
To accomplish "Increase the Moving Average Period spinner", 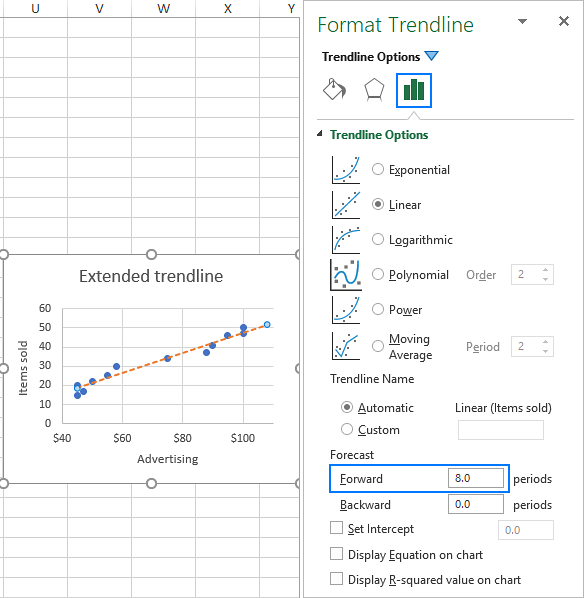I will [x=545, y=342].
